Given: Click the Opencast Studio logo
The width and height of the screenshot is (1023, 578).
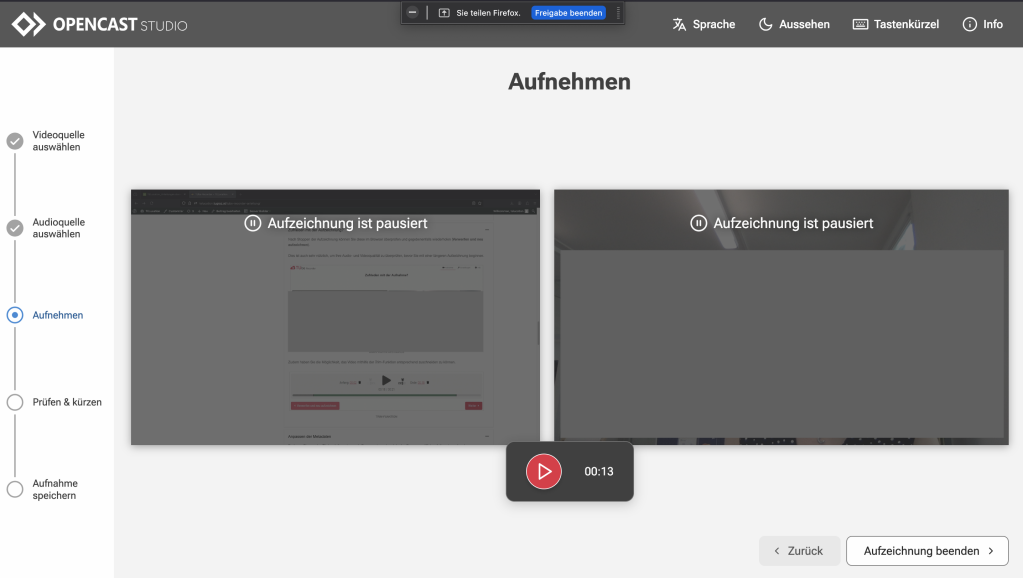Looking at the screenshot, I should pyautogui.click(x=99, y=24).
